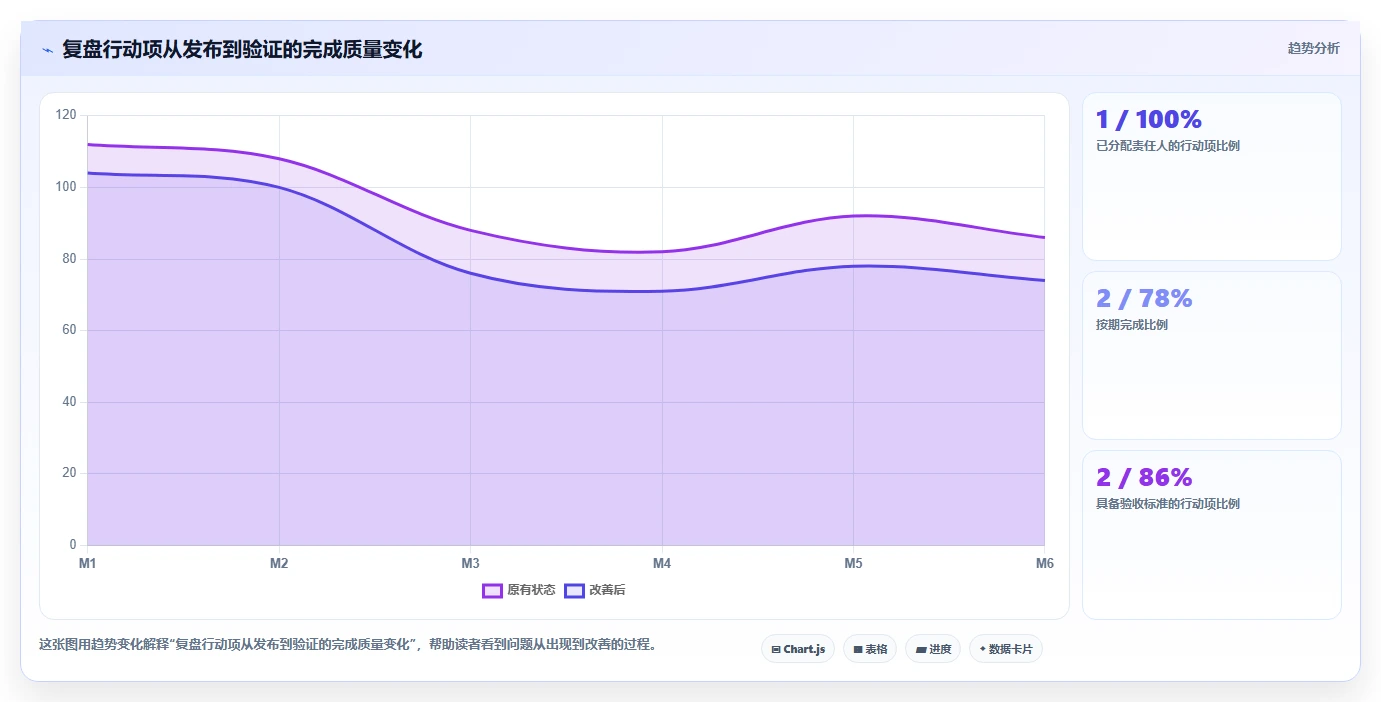
Task: Click the 40 y-axis label
Action: click(69, 402)
